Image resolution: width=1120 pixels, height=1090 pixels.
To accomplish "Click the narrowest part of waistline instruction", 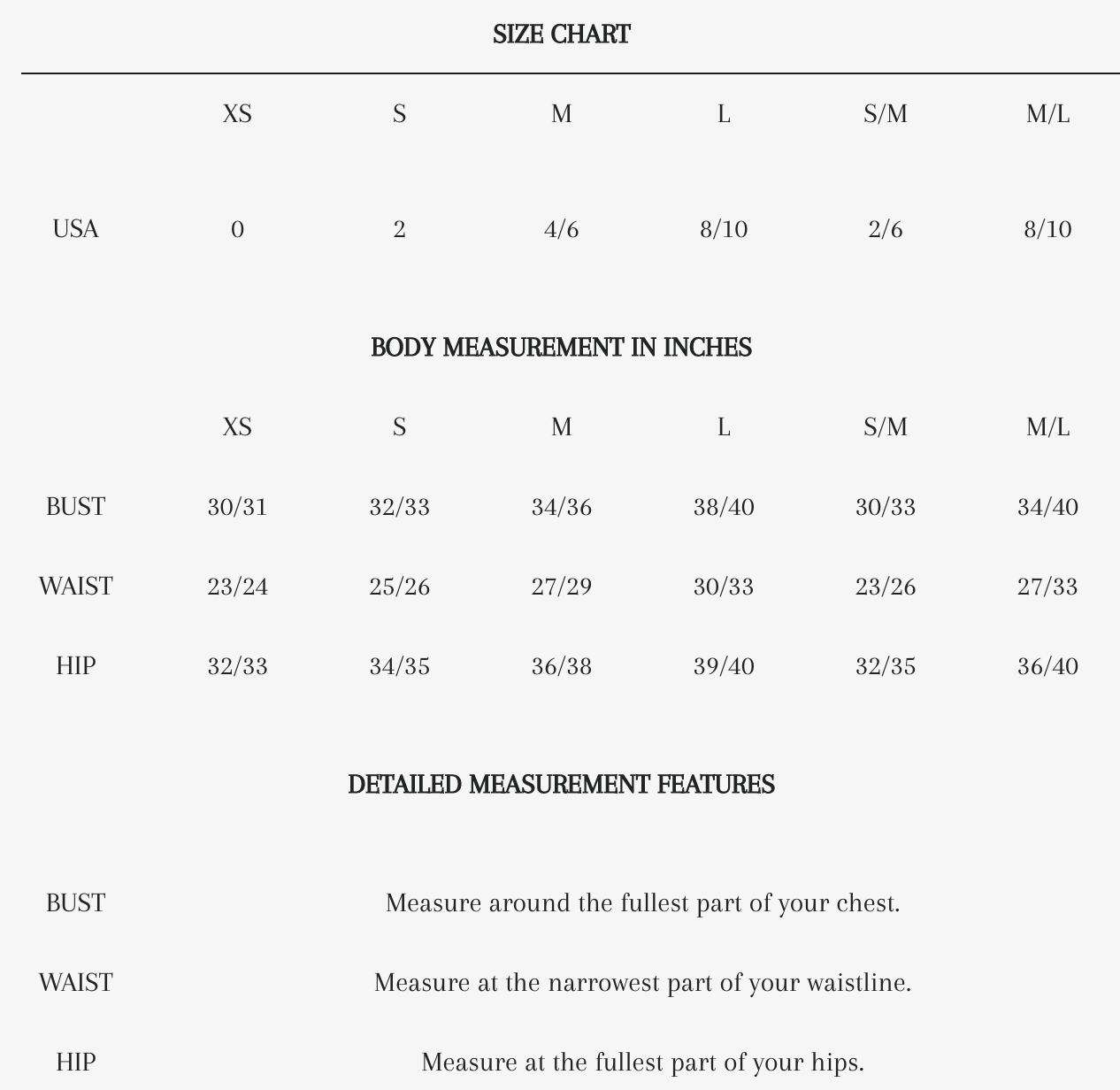I will 642,983.
